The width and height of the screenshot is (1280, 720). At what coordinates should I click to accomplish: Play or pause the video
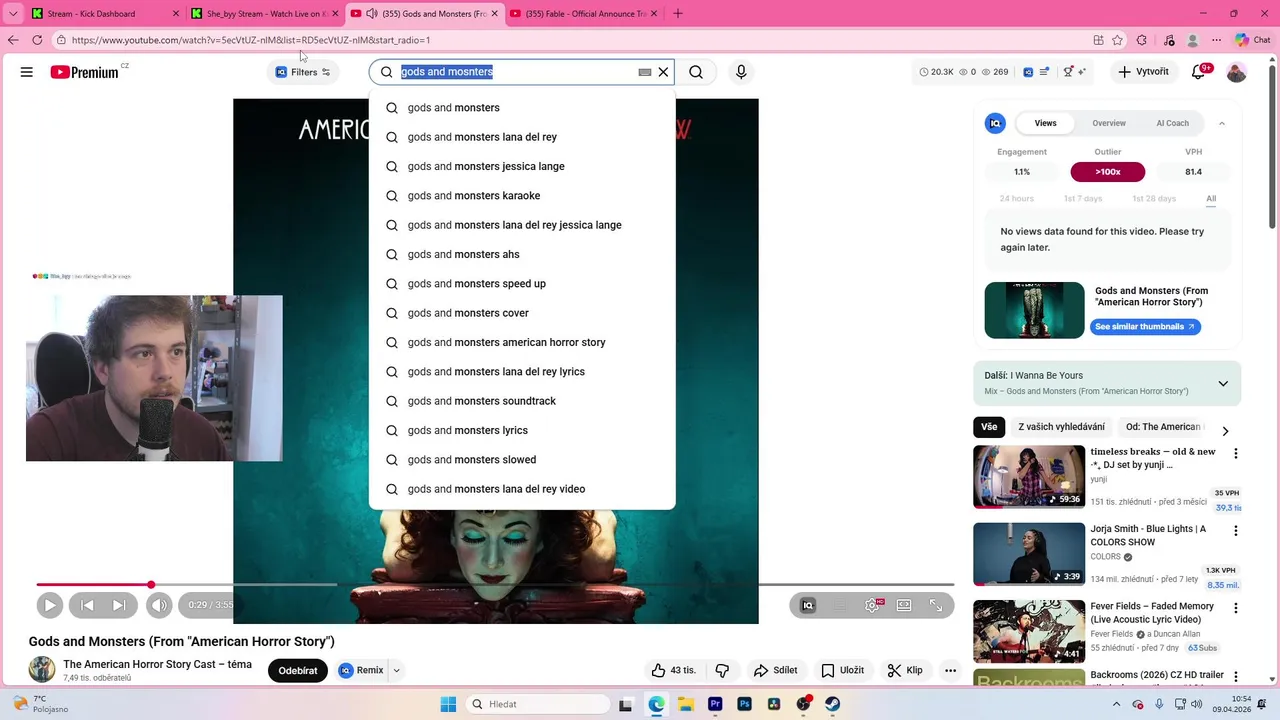[49, 605]
